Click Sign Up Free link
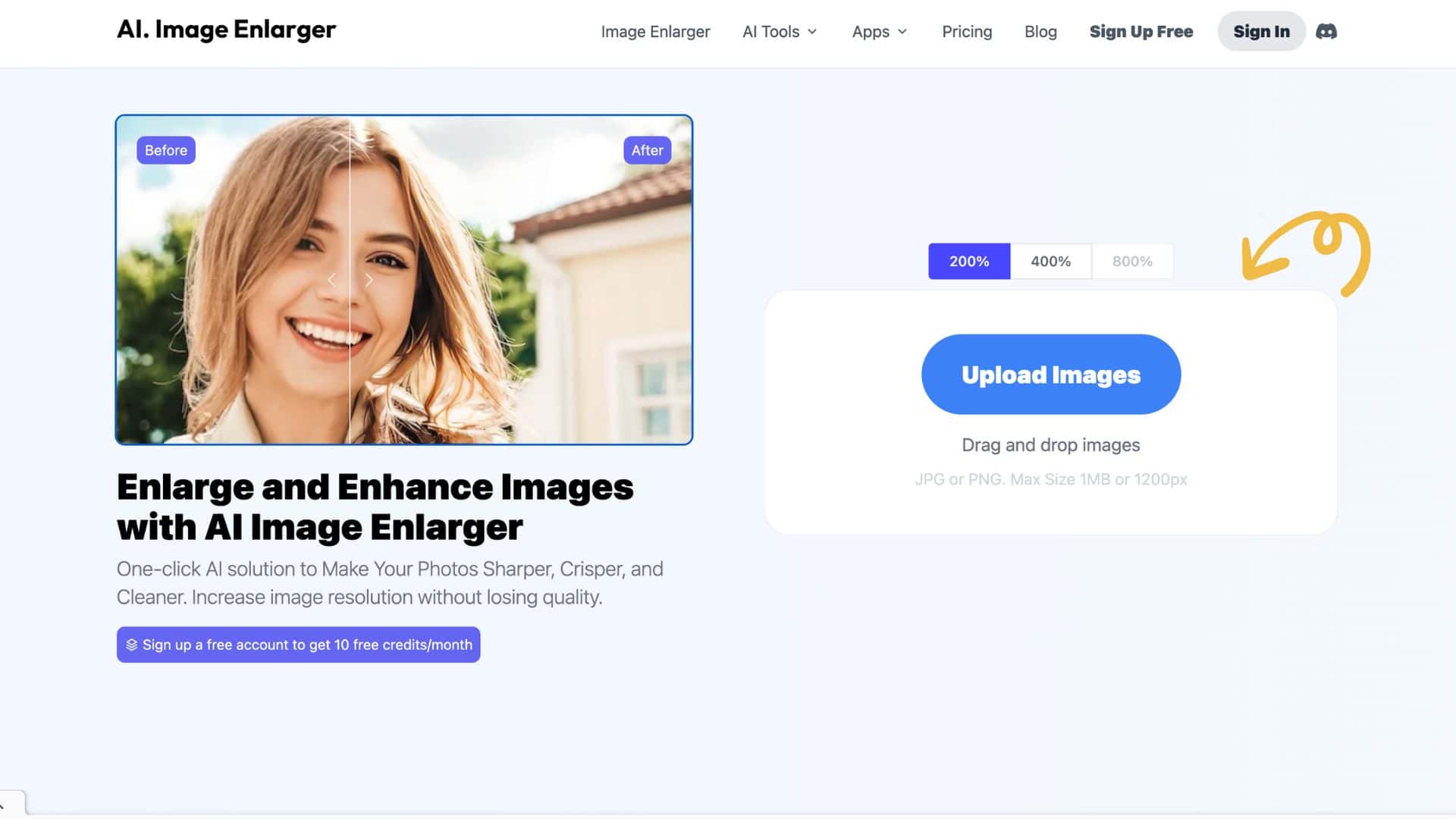The height and width of the screenshot is (819, 1456). pyautogui.click(x=1141, y=32)
